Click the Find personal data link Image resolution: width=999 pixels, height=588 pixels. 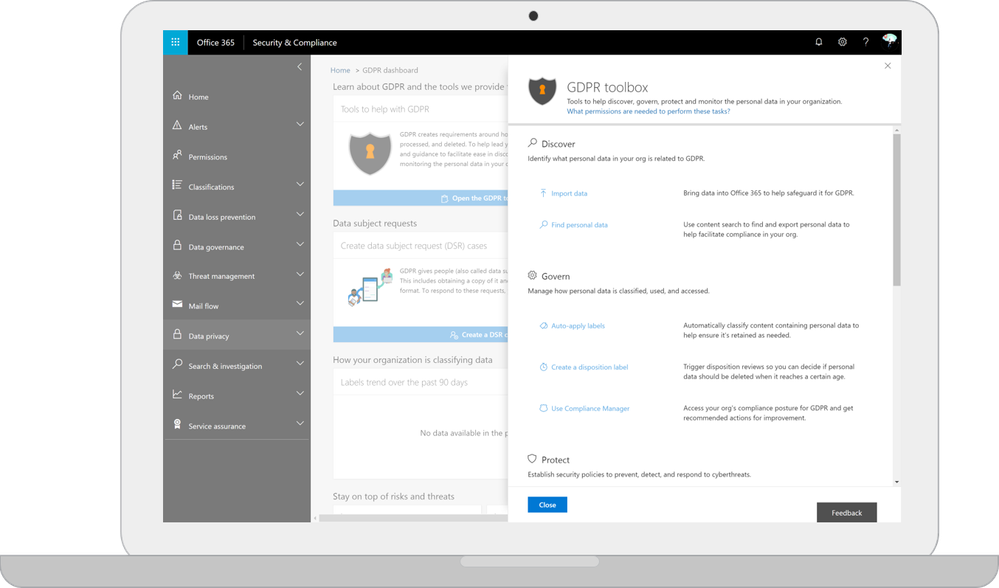pyautogui.click(x=579, y=225)
